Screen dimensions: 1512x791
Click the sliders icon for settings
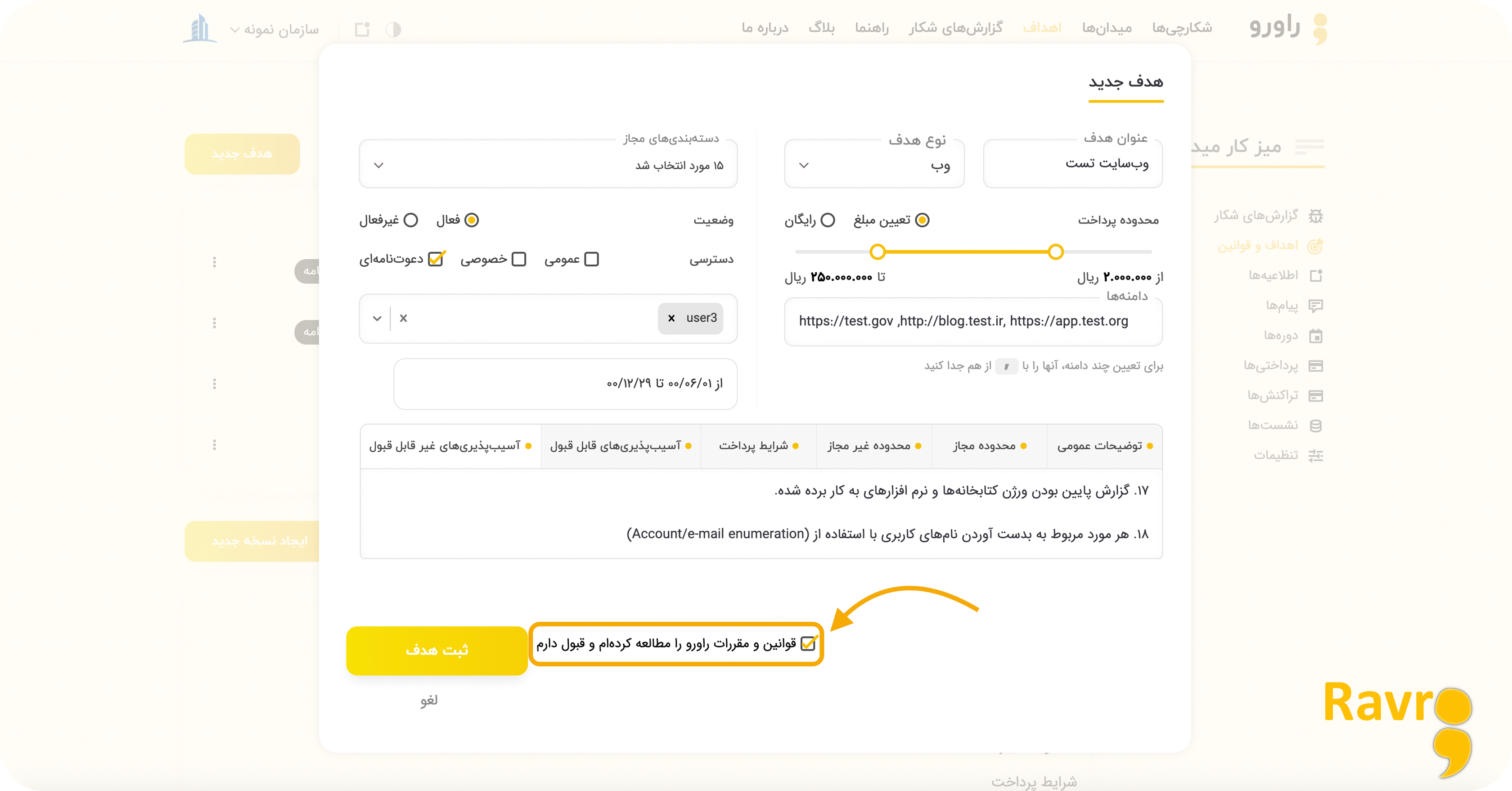coord(1316,456)
